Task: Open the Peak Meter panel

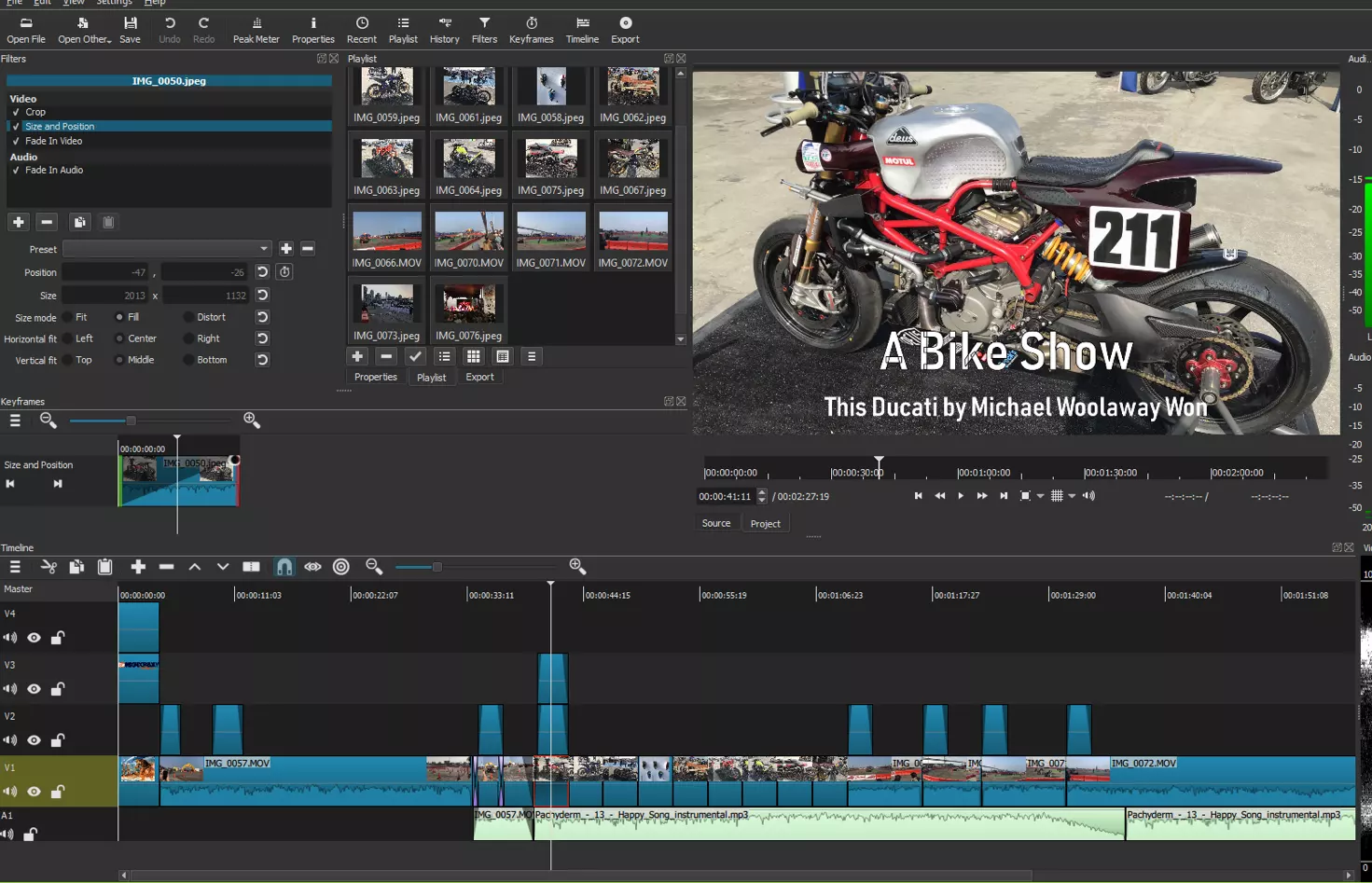Action: pos(256,30)
